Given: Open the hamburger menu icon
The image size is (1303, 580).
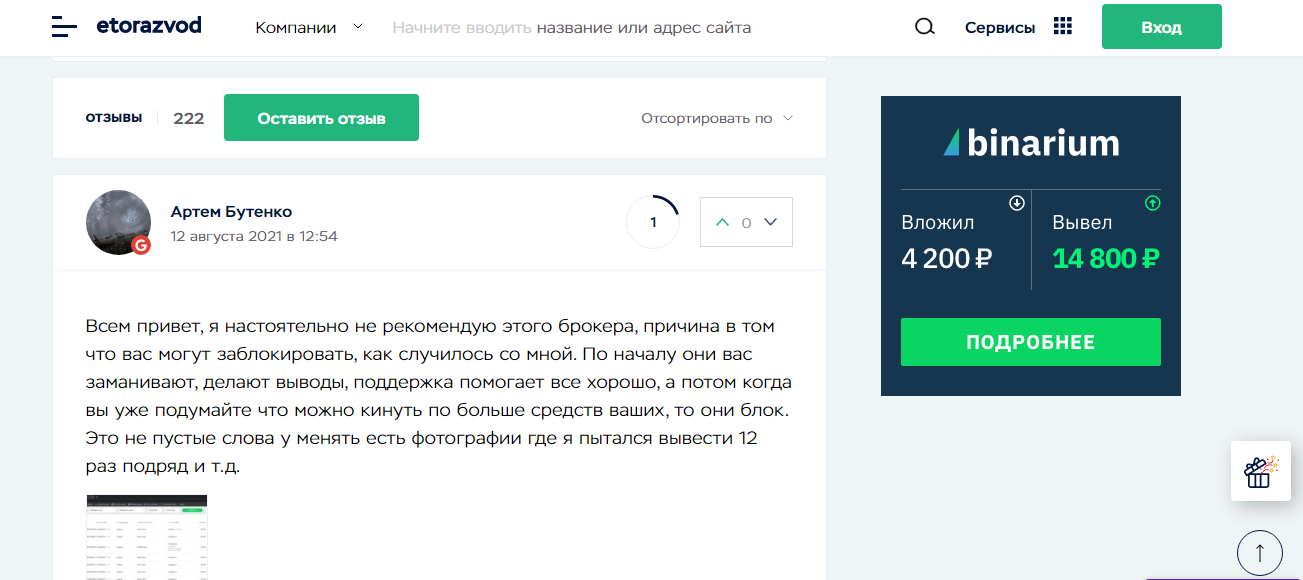Looking at the screenshot, I should coord(64,27).
